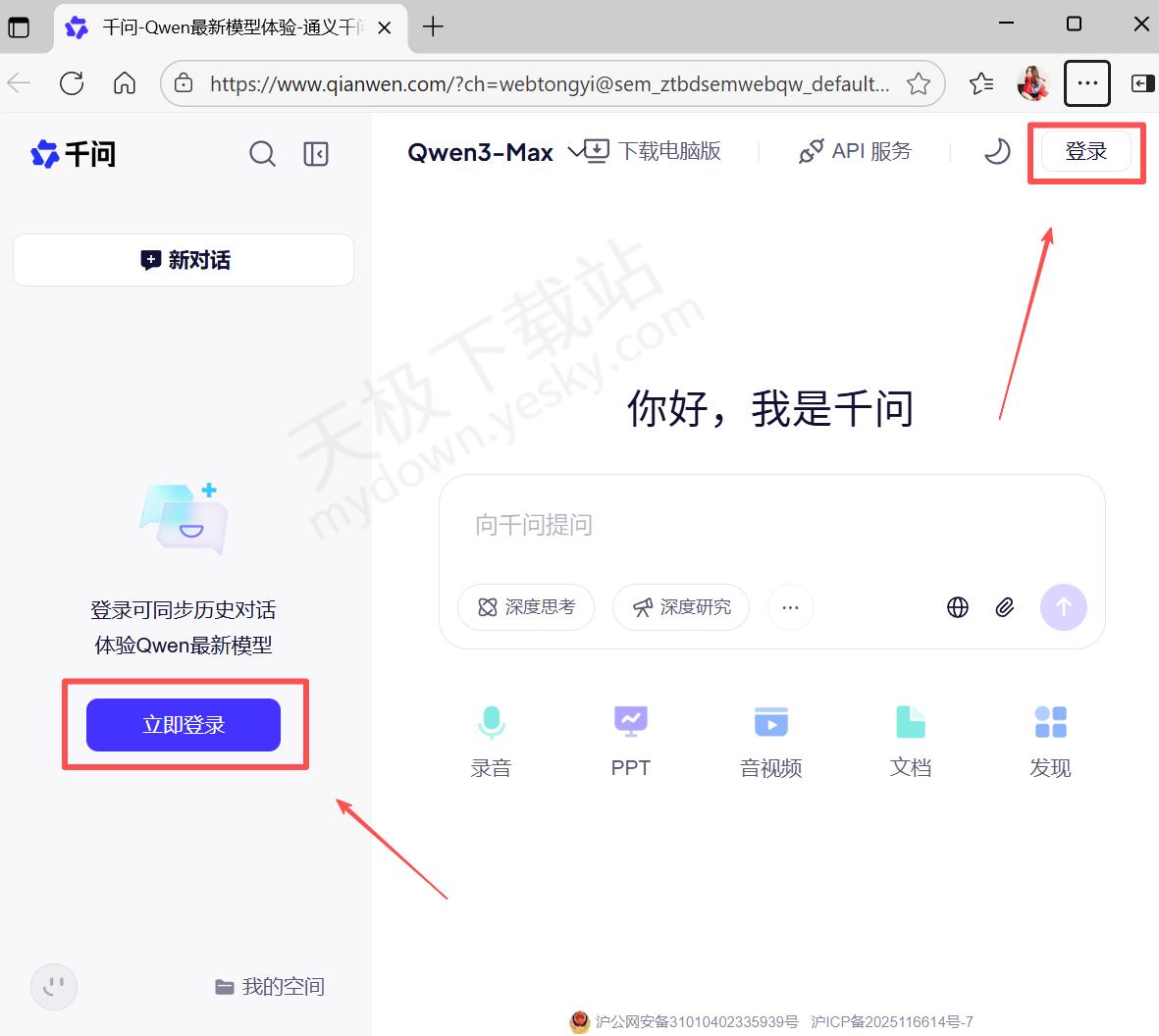Enable 深度研究 deep research mode
The width and height of the screenshot is (1159, 1036).
pos(681,607)
